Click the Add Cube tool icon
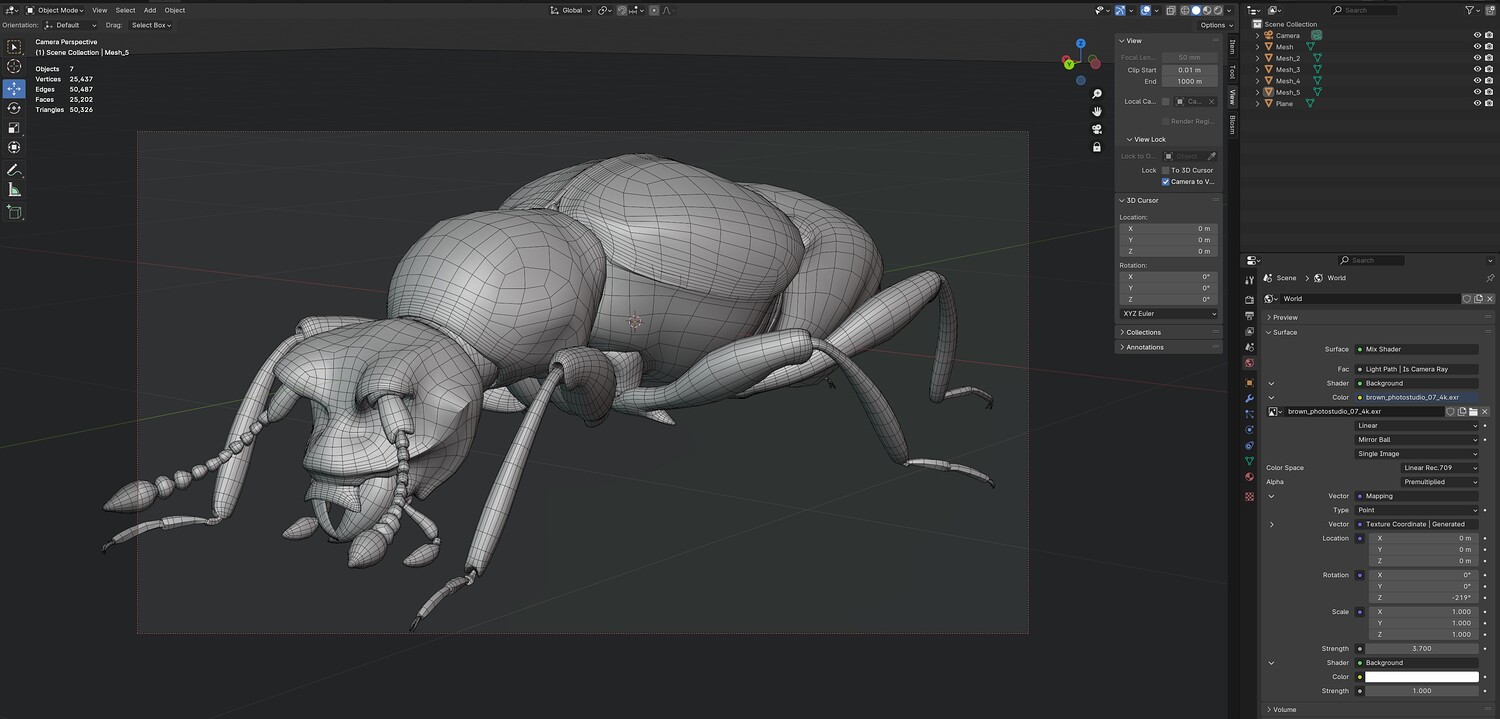1500x719 pixels. pos(14,212)
